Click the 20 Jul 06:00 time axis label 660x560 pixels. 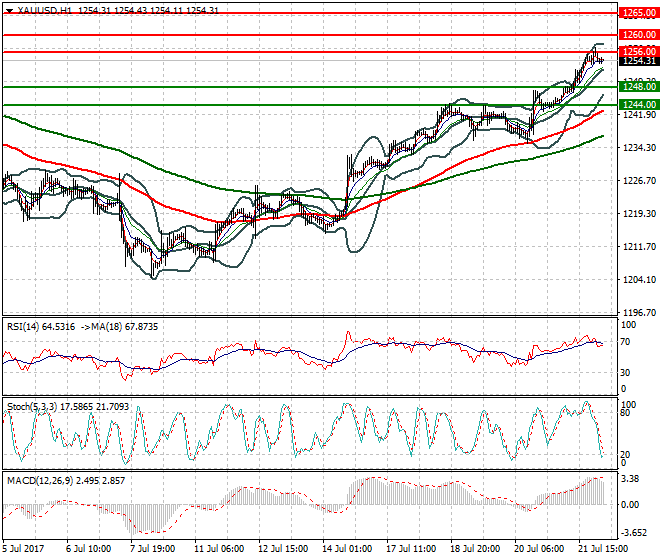[539, 549]
